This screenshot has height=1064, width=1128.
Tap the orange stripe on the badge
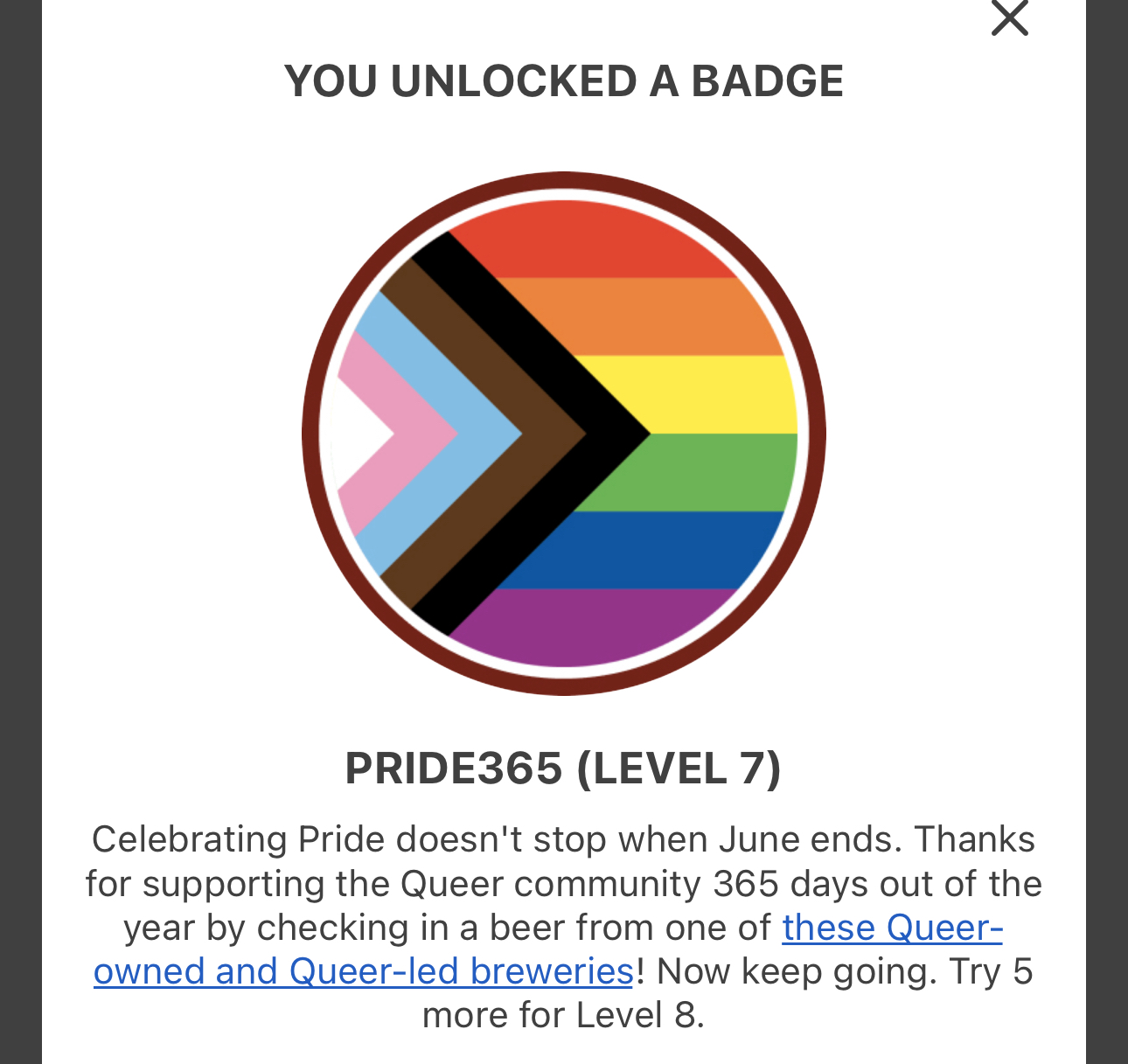pos(647,316)
